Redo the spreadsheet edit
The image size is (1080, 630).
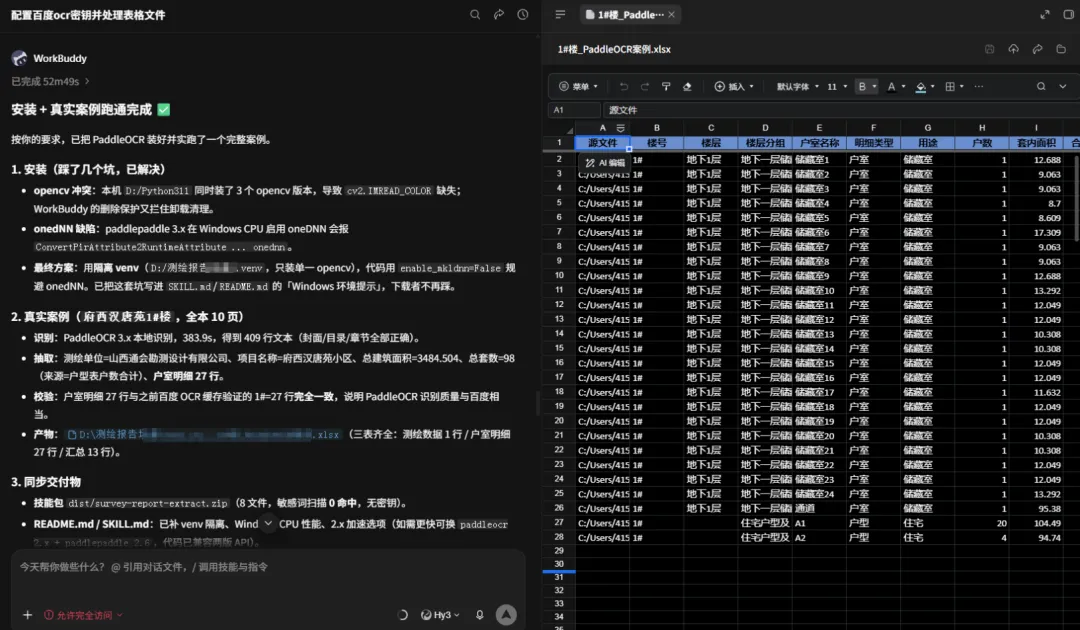click(645, 86)
